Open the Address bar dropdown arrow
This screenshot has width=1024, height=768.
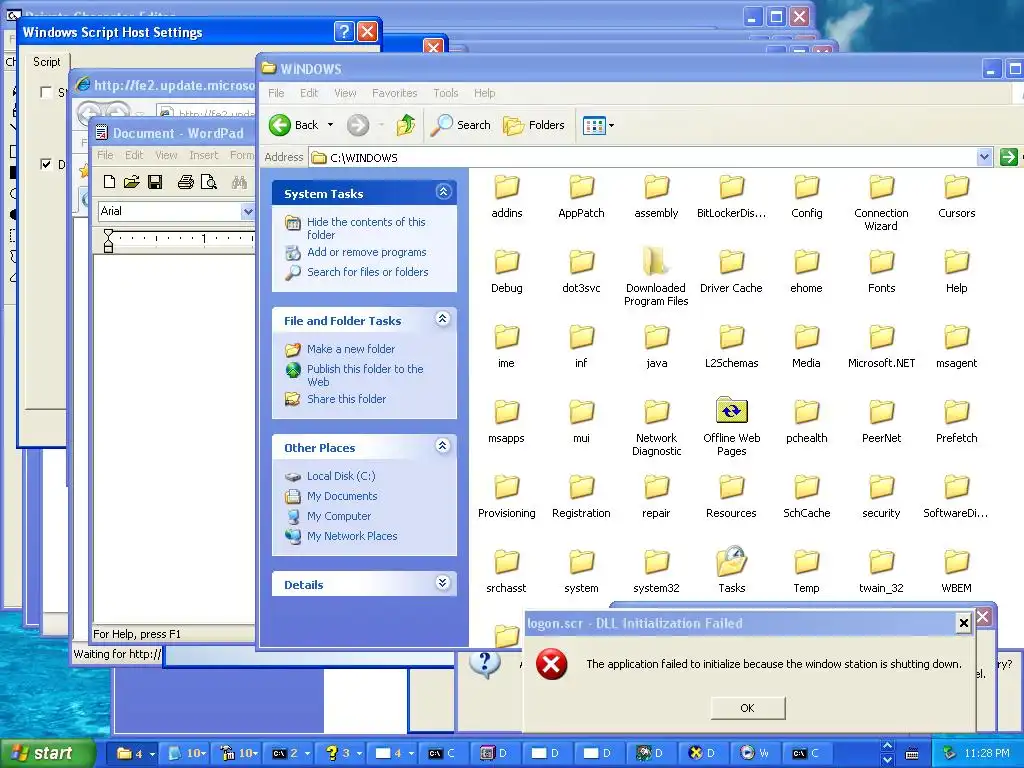pos(985,157)
